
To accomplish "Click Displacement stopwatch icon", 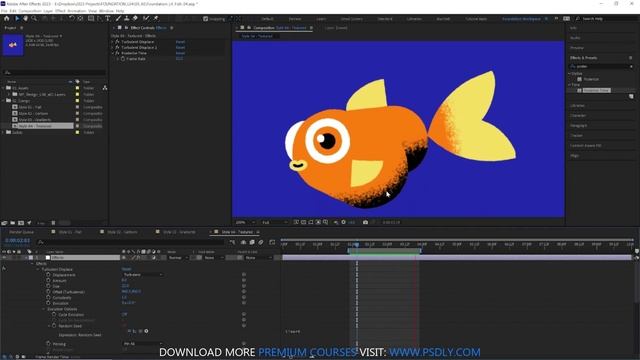I will pos(48,275).
